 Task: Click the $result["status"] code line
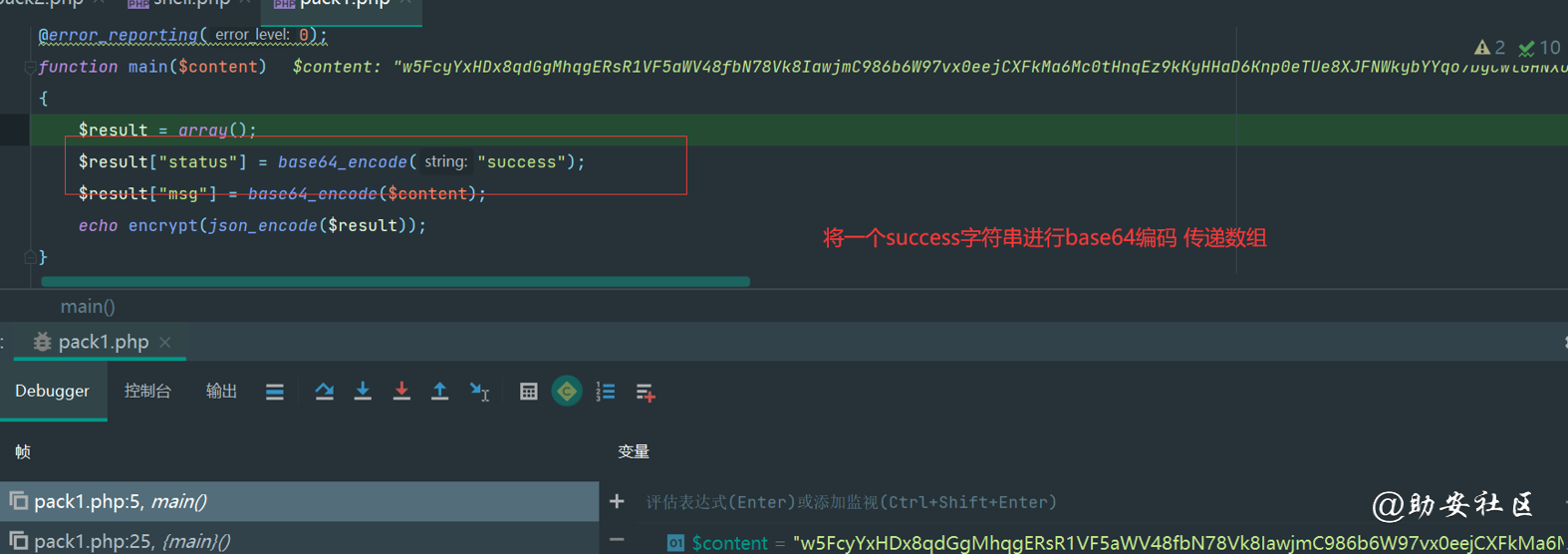tap(332, 161)
